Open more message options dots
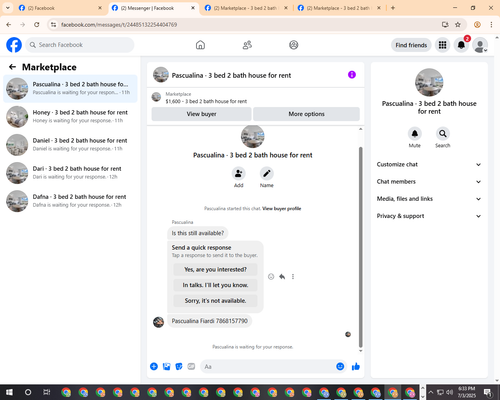Image resolution: width=500 pixels, height=400 pixels. click(293, 277)
